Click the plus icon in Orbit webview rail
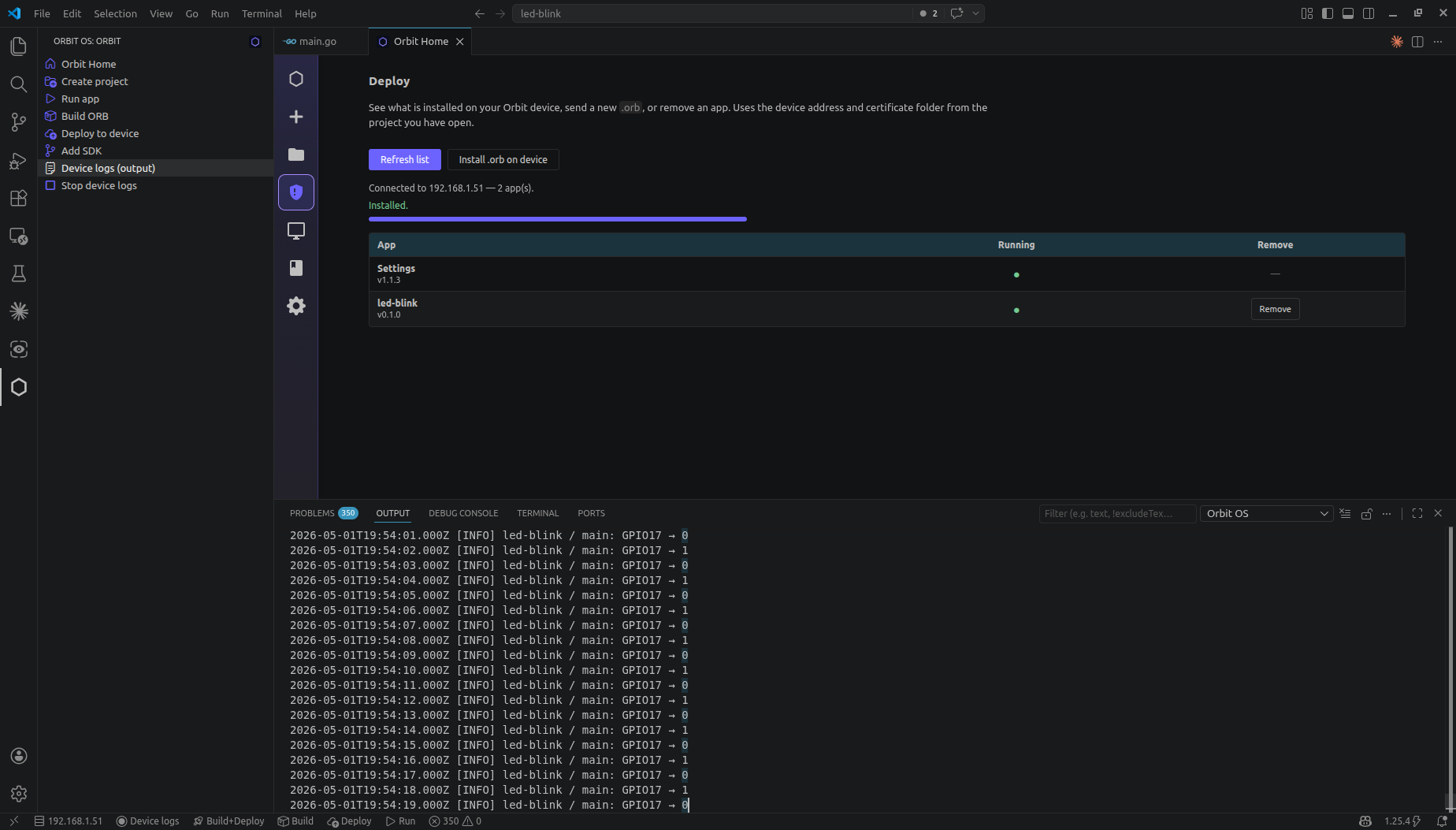This screenshot has height=830, width=1456. pyautogui.click(x=296, y=117)
